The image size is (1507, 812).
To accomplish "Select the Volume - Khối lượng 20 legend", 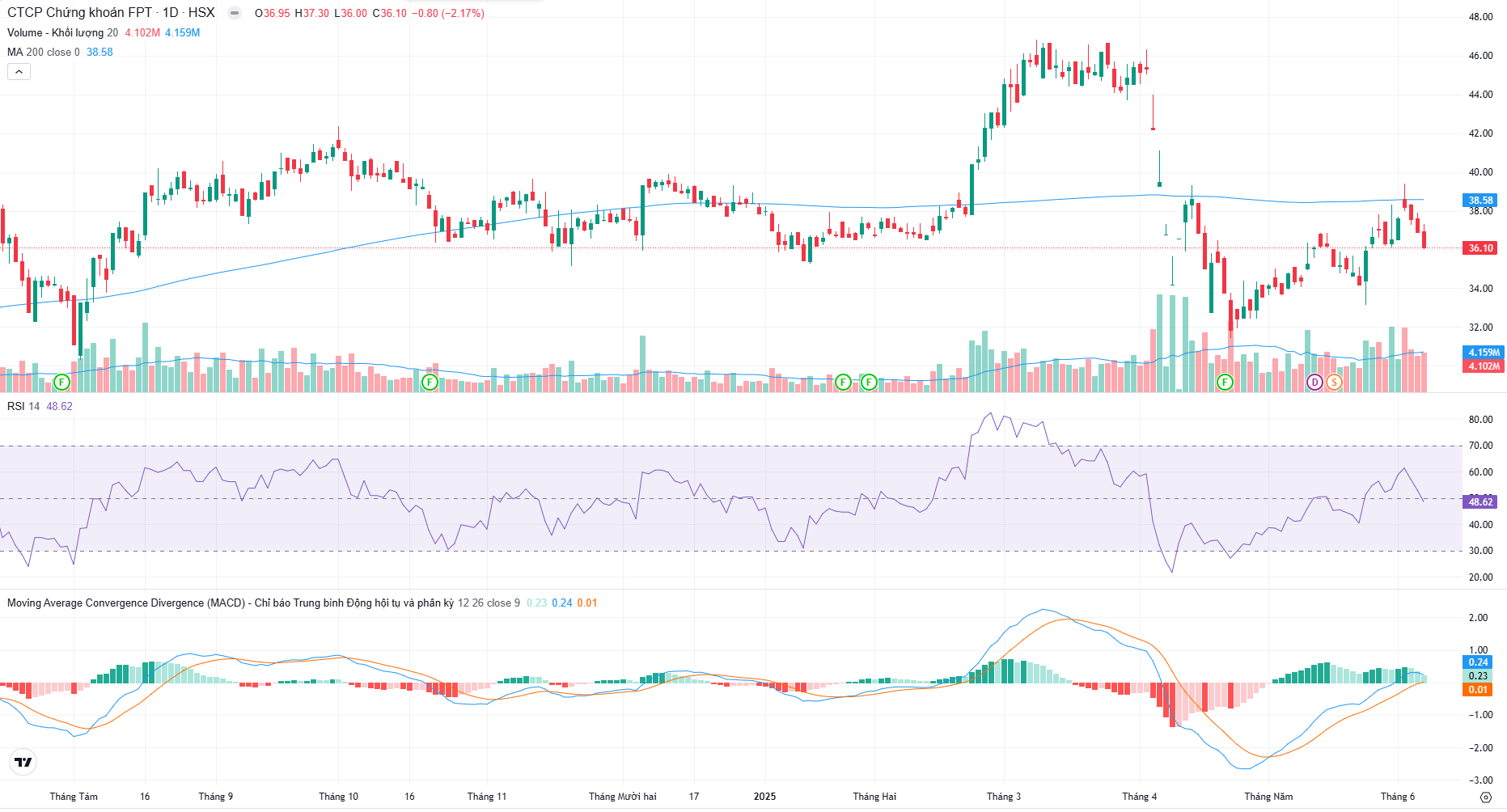I will point(62,32).
